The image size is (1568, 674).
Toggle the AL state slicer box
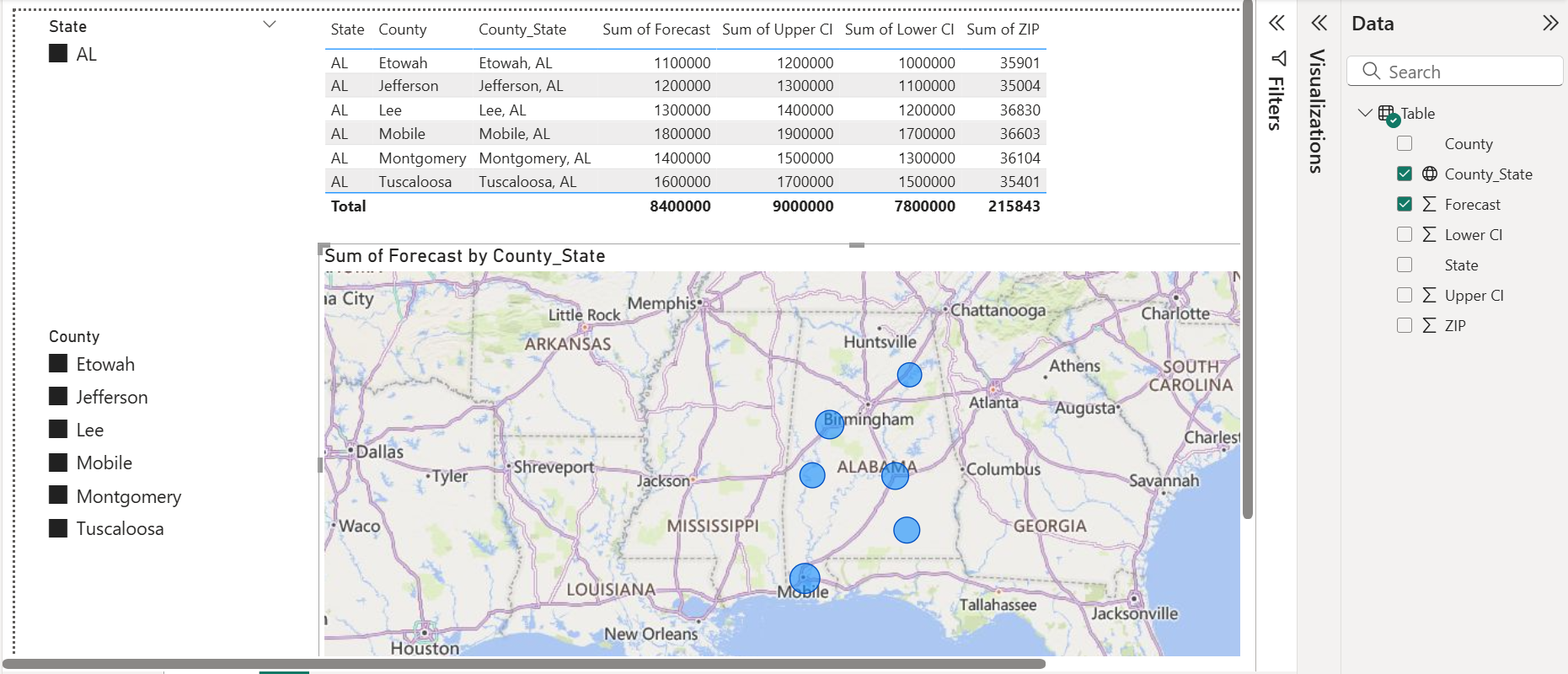(x=58, y=54)
